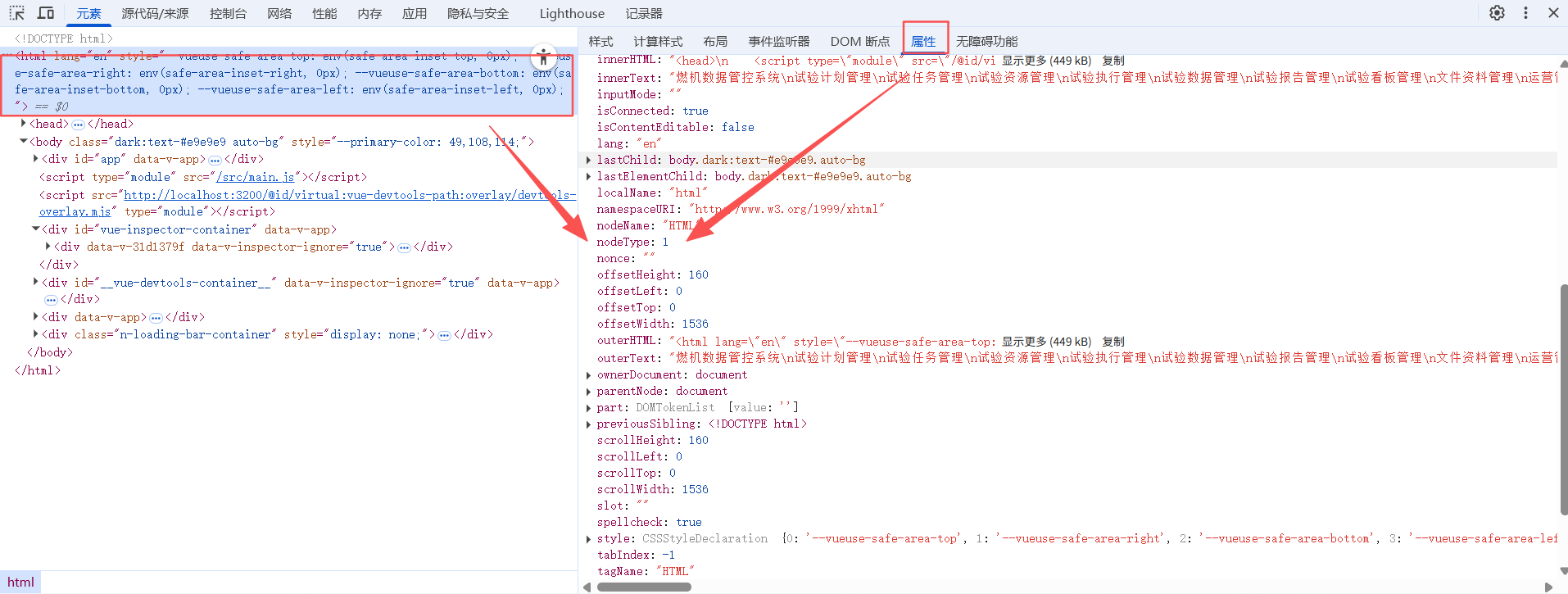This screenshot has height=594, width=1568.
Task: Expand the lastElementChild property
Action: pos(589,176)
